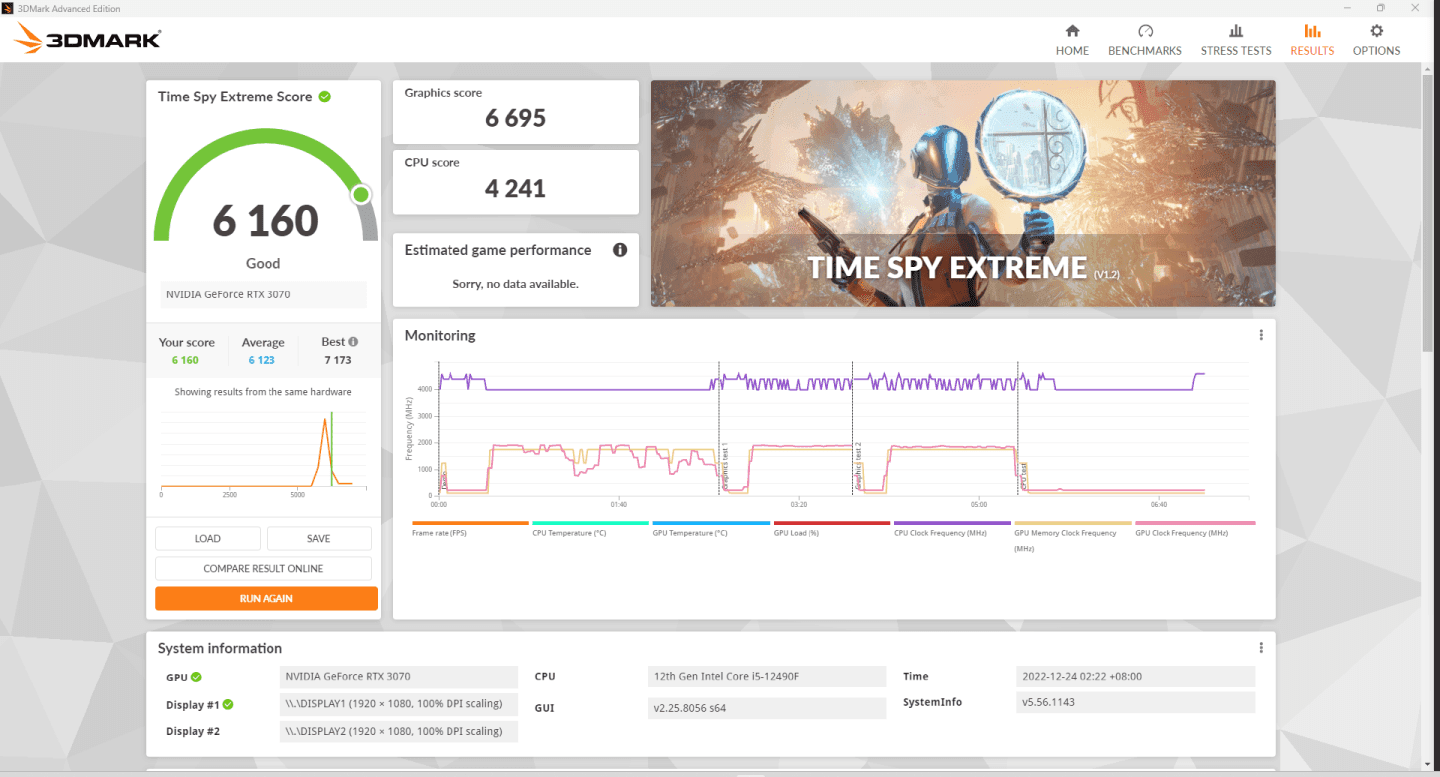Toggle the CPU Temperature legend series

pyautogui.click(x=590, y=528)
